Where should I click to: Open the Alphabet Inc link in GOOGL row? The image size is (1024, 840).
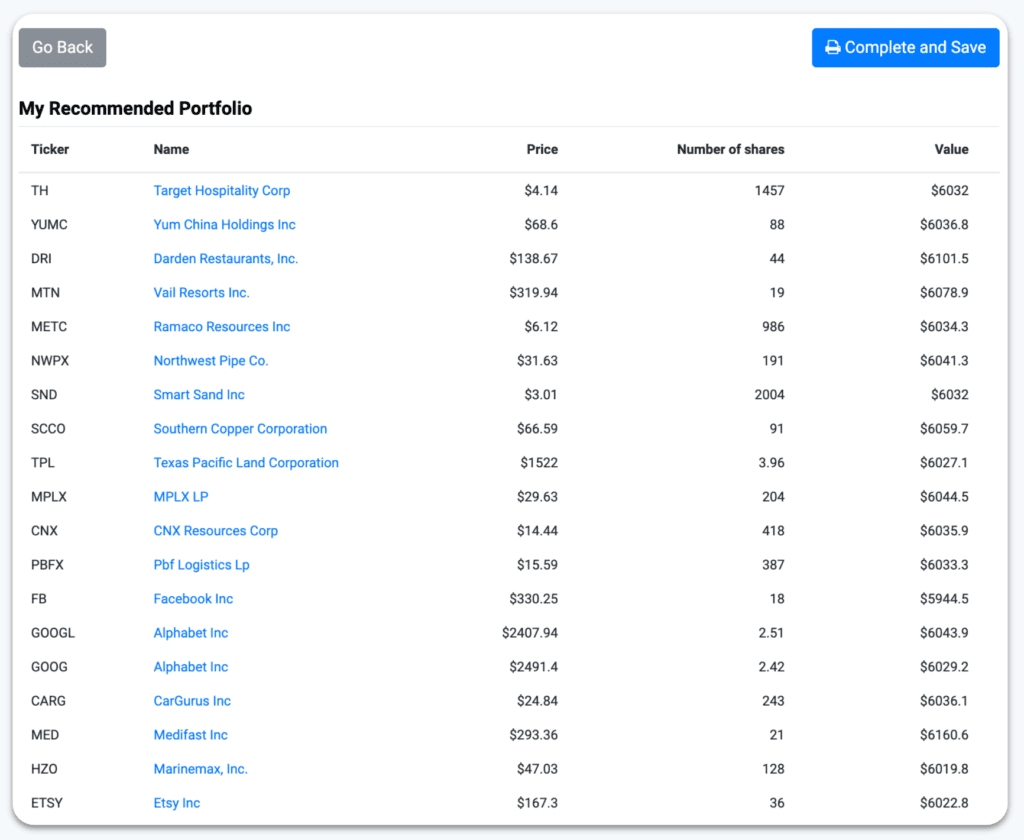click(x=191, y=633)
